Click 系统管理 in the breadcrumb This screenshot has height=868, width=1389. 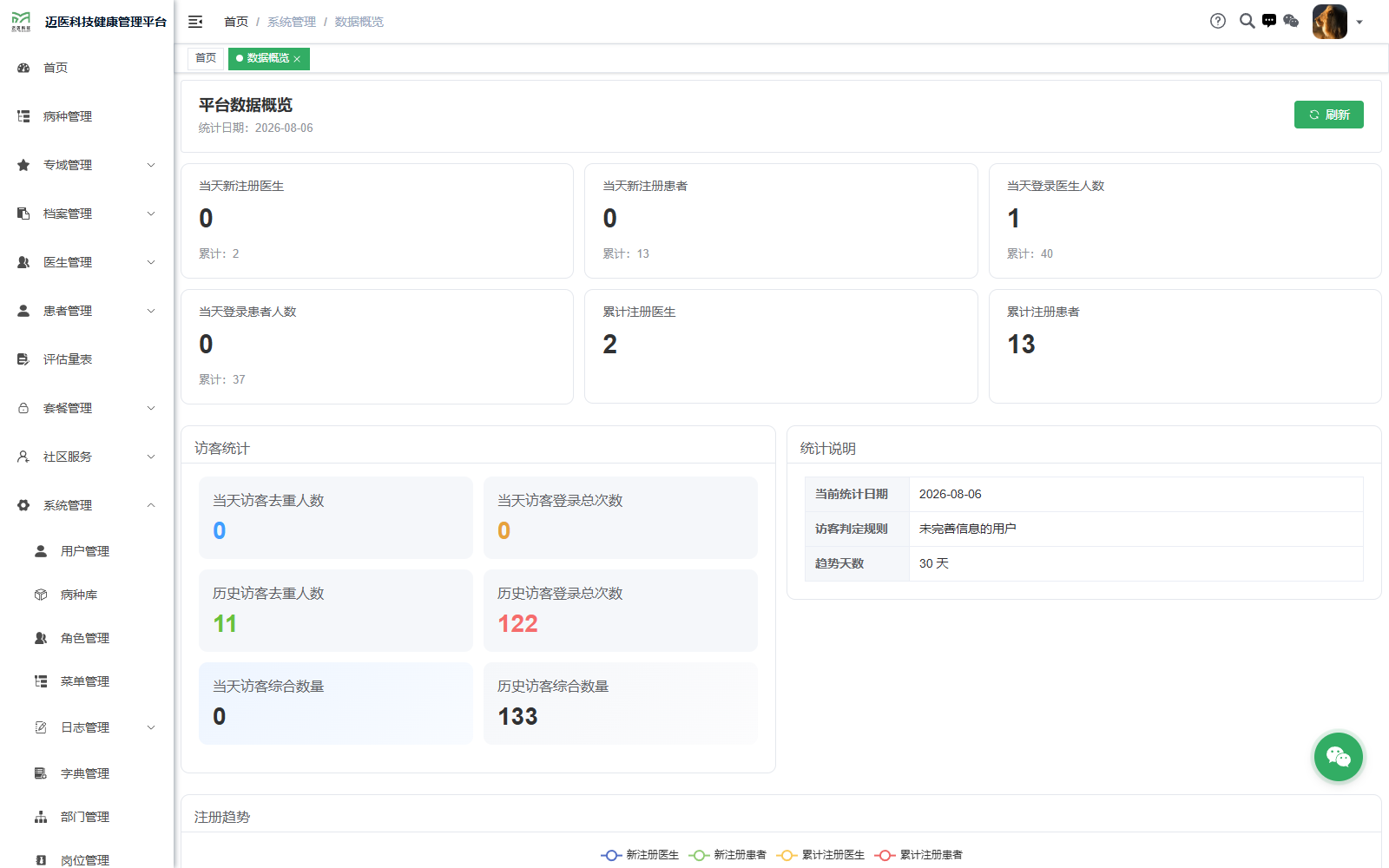(292, 22)
